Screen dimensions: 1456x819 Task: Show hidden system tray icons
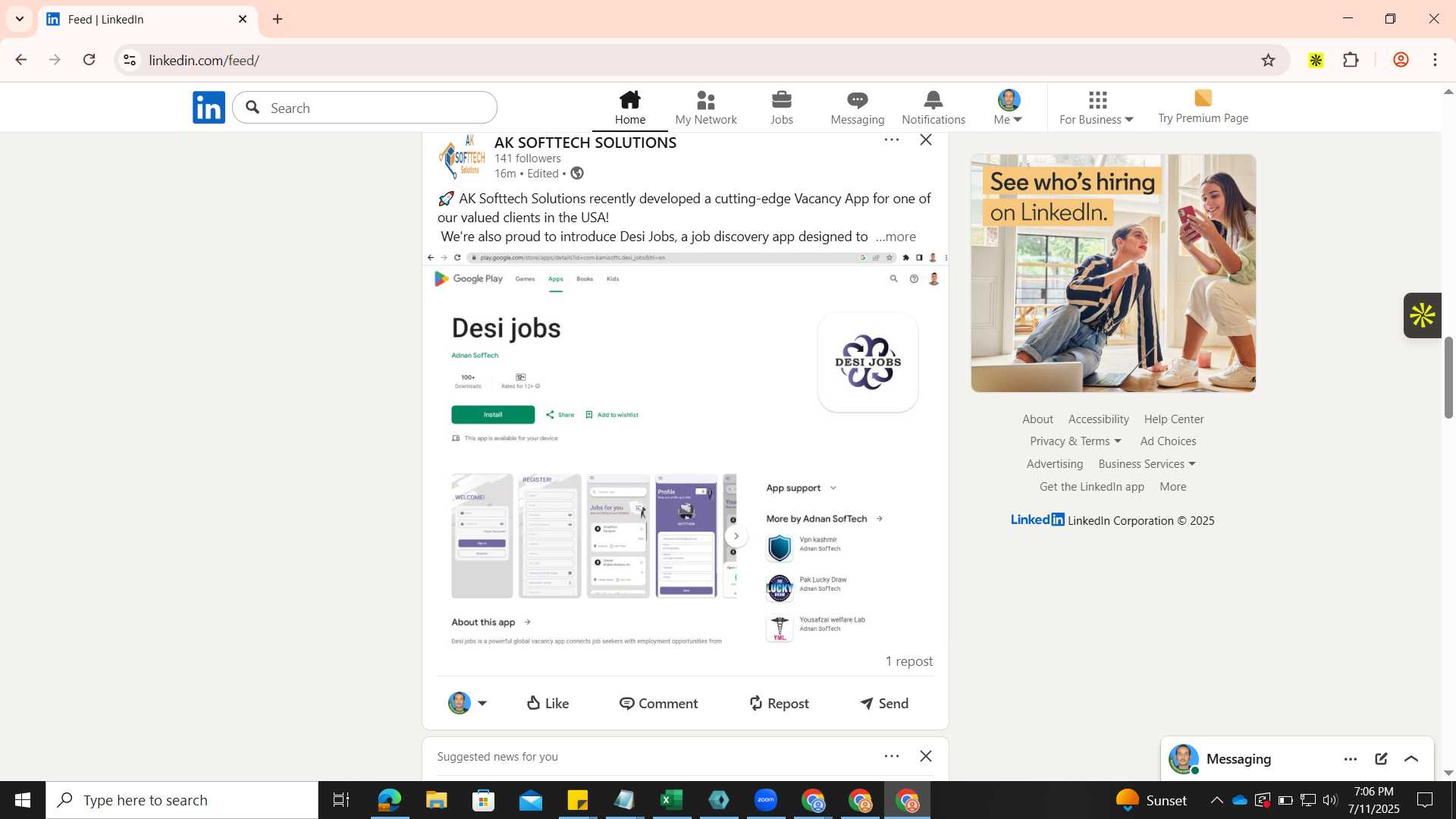click(1216, 800)
